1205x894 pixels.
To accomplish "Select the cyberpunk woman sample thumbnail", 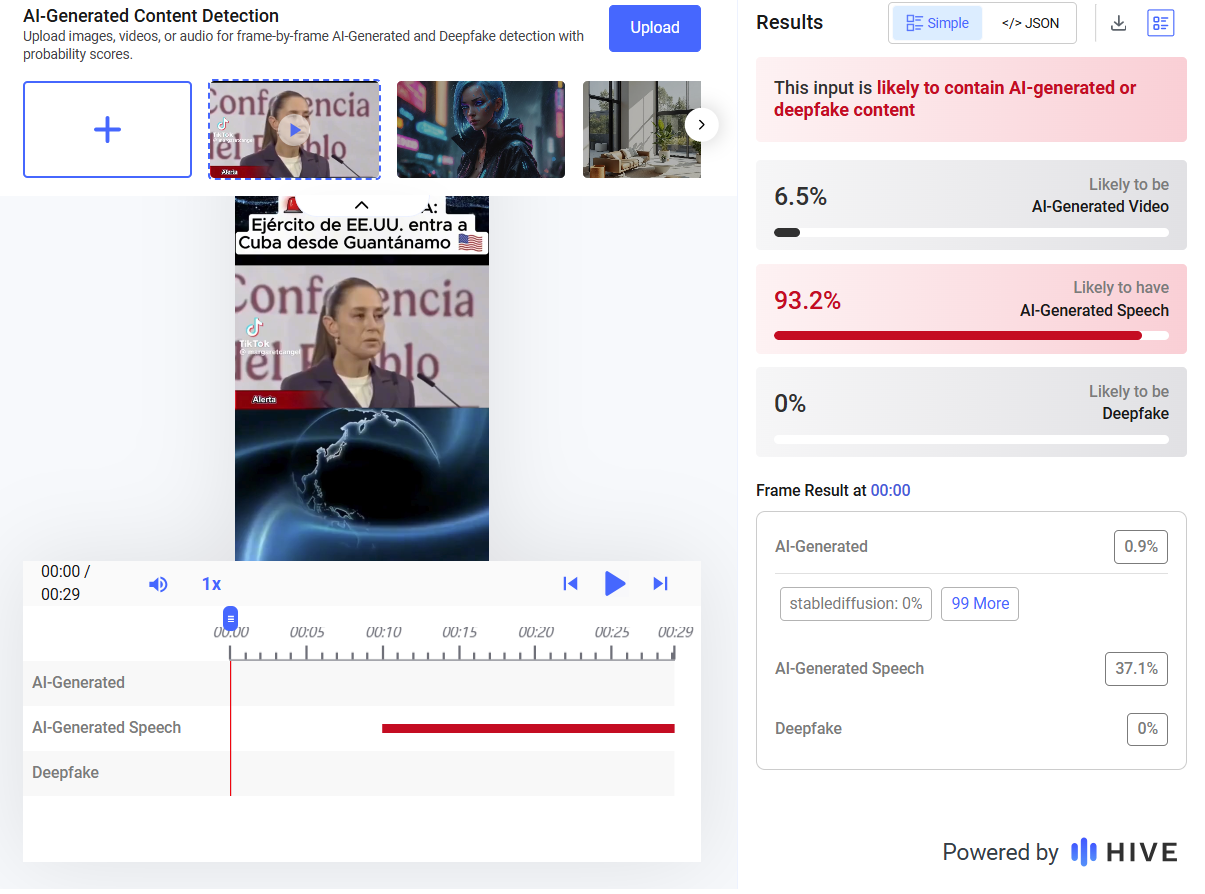I will click(x=481, y=129).
